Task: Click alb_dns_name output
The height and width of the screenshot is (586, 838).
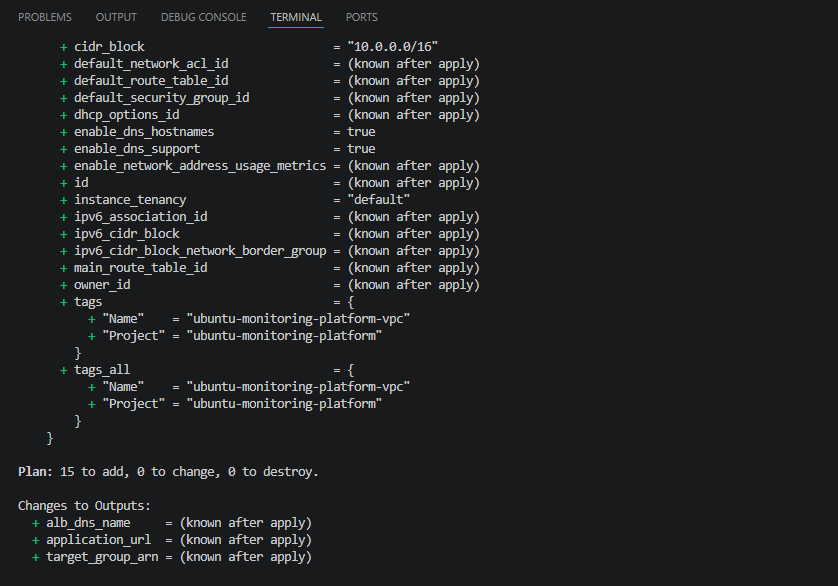Action: click(x=88, y=523)
